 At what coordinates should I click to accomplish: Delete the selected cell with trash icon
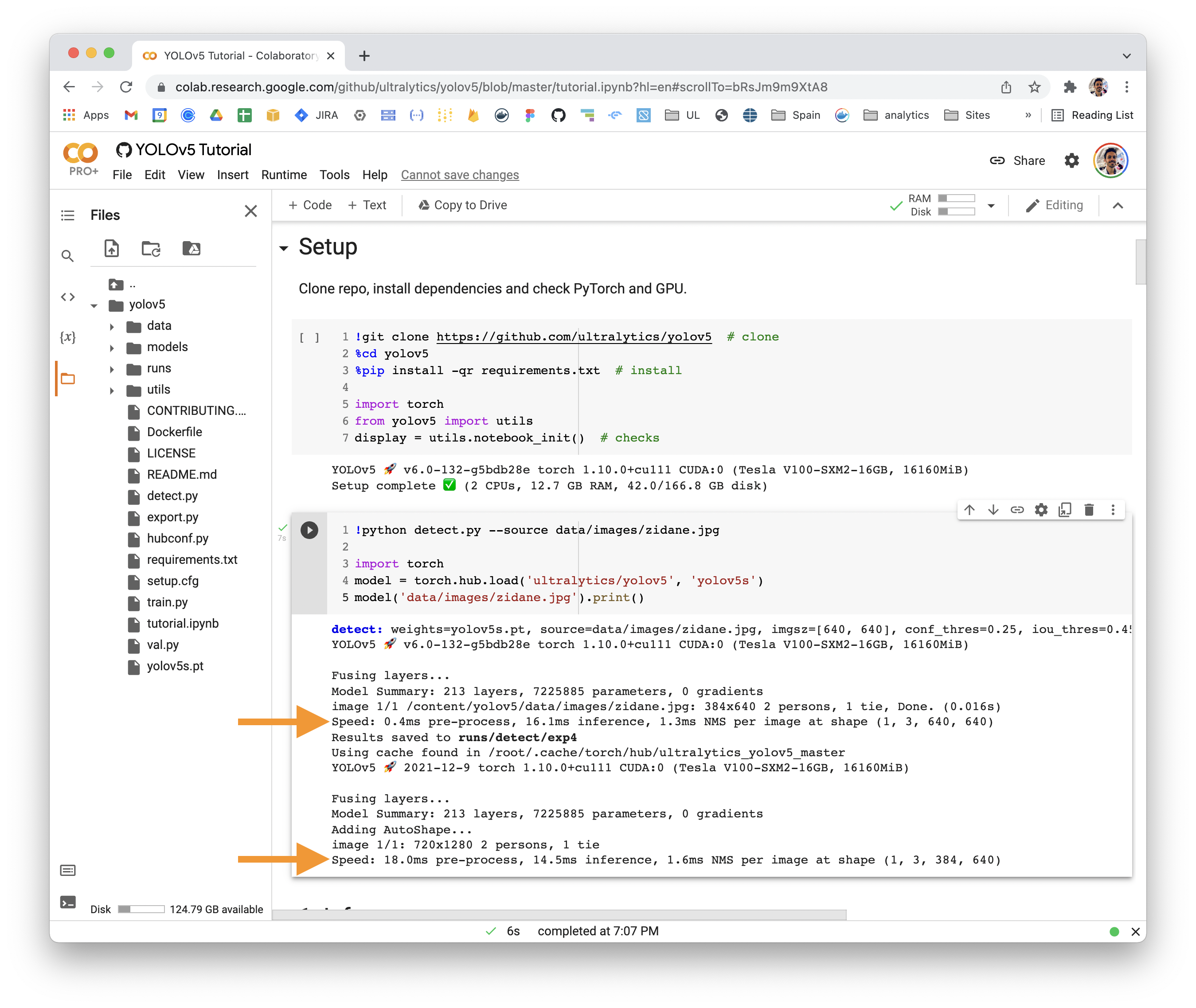coord(1090,510)
